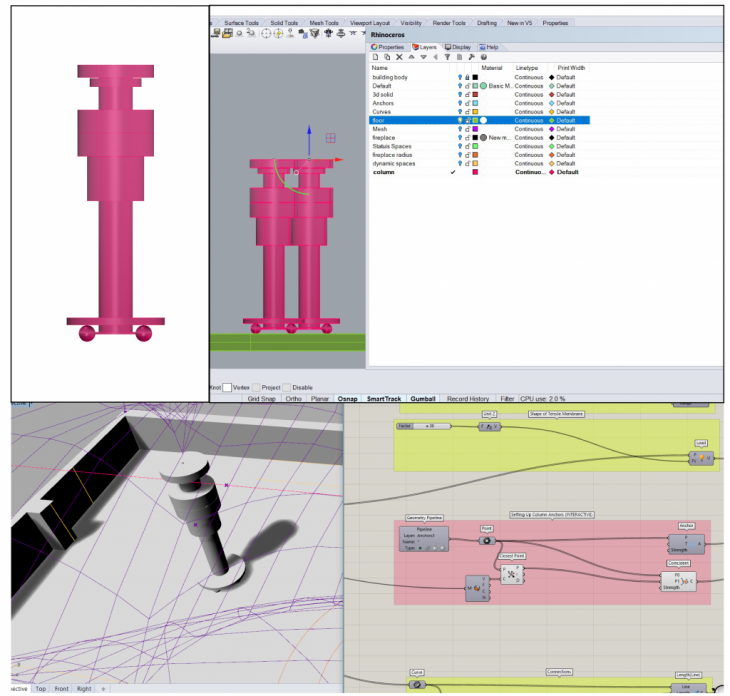Screen dimensions: 730x696
Task: Click the Closest Point component icon
Action: 513,574
